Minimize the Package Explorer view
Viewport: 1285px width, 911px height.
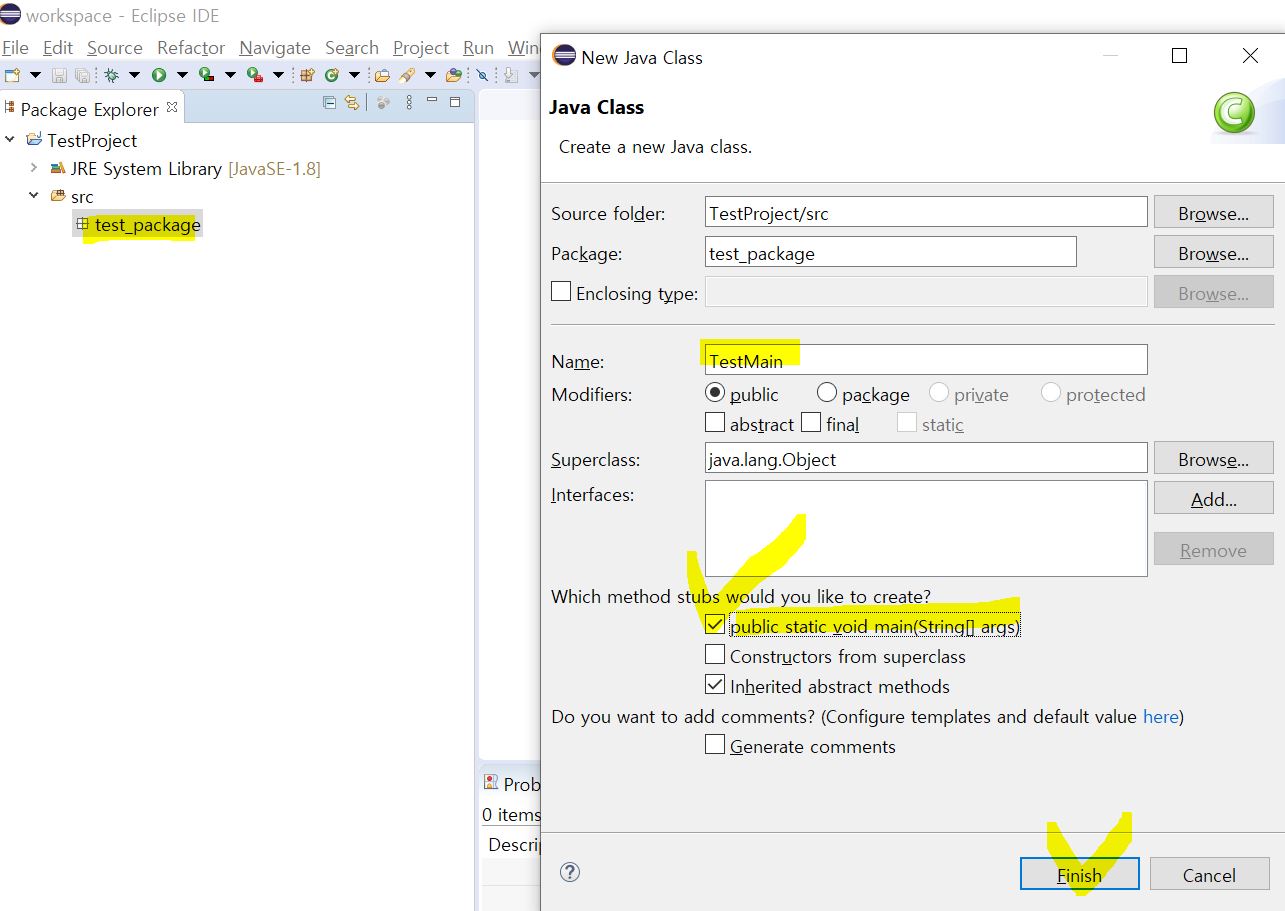click(x=432, y=99)
